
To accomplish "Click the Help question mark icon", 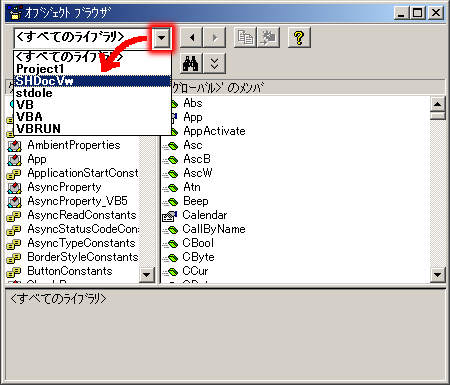I will tap(299, 37).
